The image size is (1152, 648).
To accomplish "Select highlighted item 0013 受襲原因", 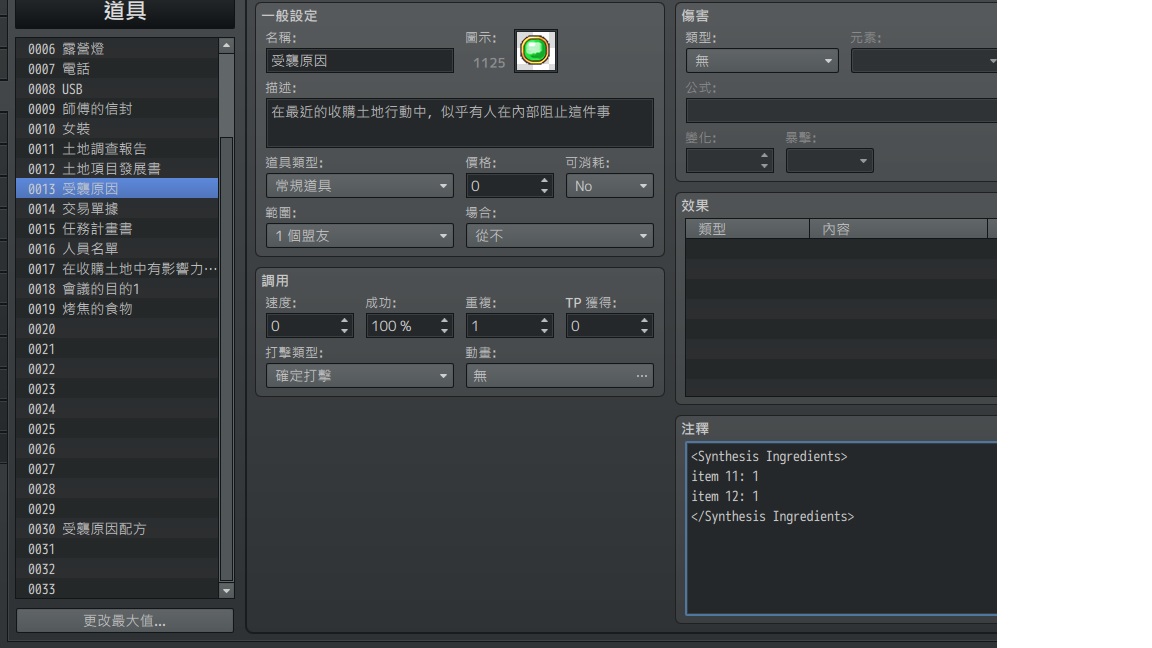I will 117,189.
